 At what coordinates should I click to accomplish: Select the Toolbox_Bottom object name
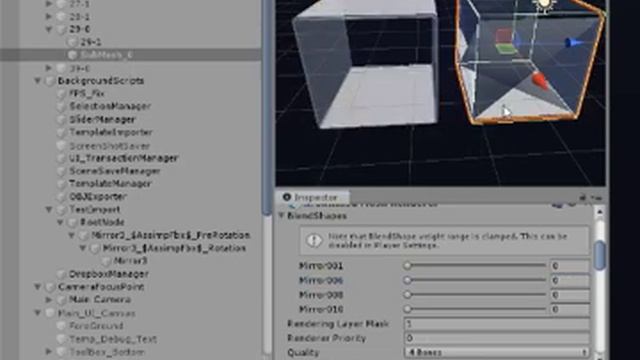click(x=107, y=351)
